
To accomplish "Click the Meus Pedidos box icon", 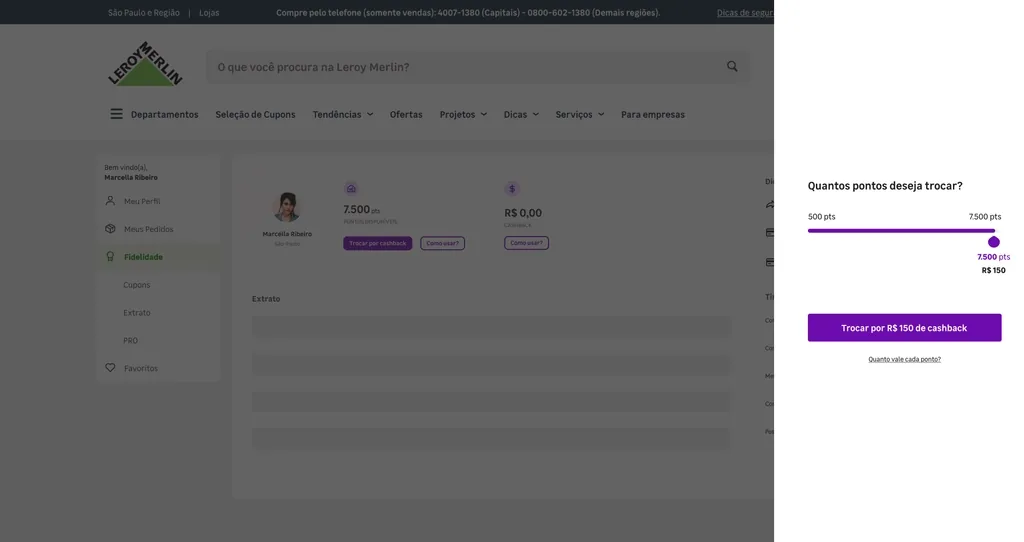I will (110, 229).
